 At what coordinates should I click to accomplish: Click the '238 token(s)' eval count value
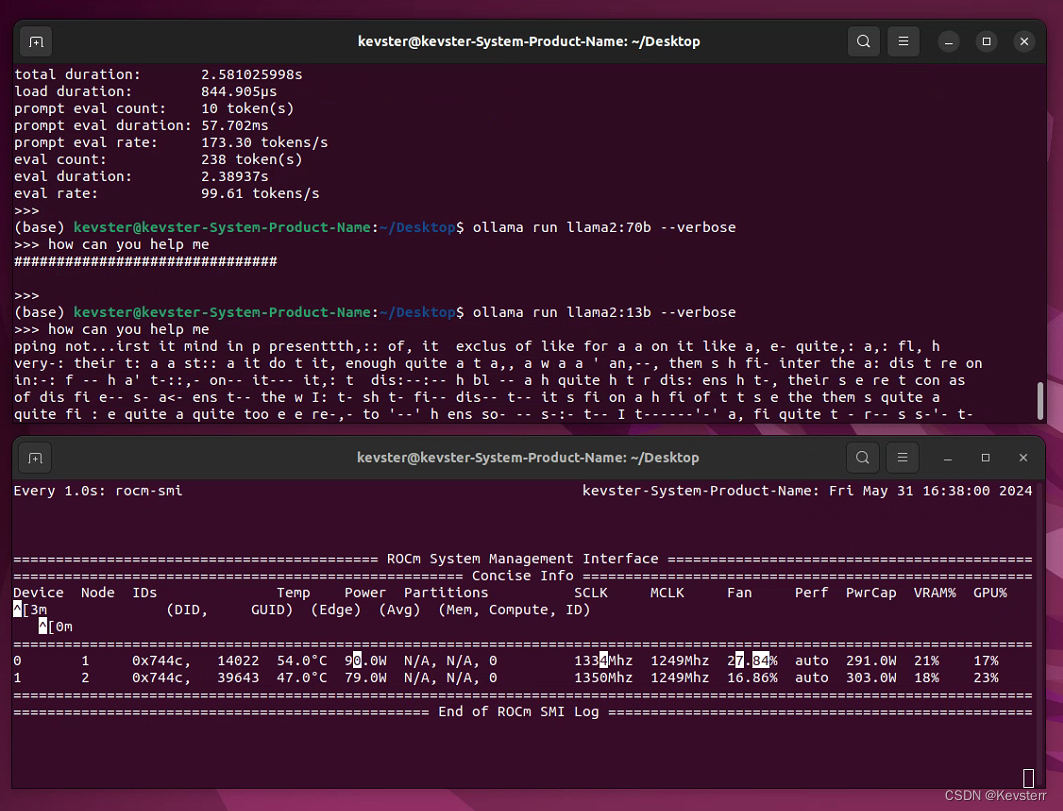[252, 159]
